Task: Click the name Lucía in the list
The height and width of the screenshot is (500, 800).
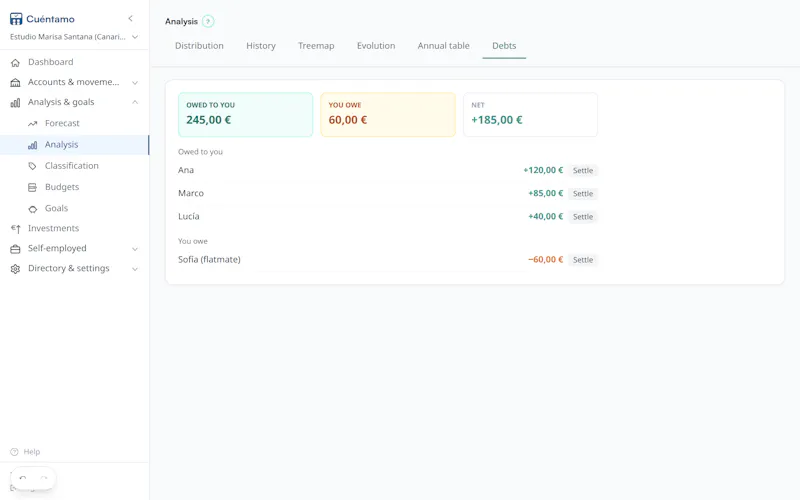Action: pyautogui.click(x=189, y=216)
